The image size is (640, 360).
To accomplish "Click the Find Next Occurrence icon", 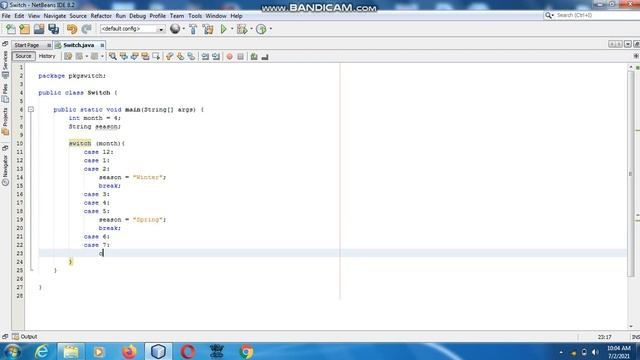I will 134,56.
